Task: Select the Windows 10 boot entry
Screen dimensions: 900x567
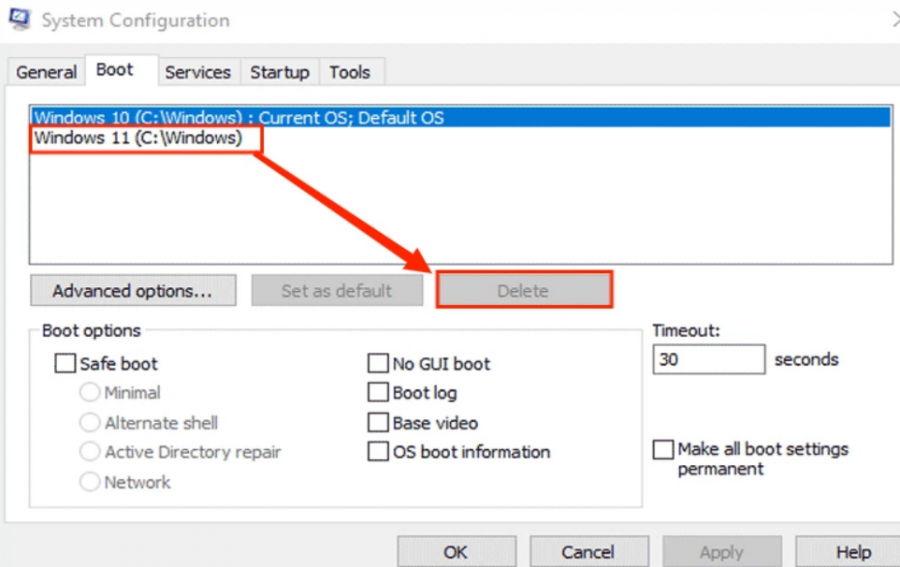Action: coord(239,117)
